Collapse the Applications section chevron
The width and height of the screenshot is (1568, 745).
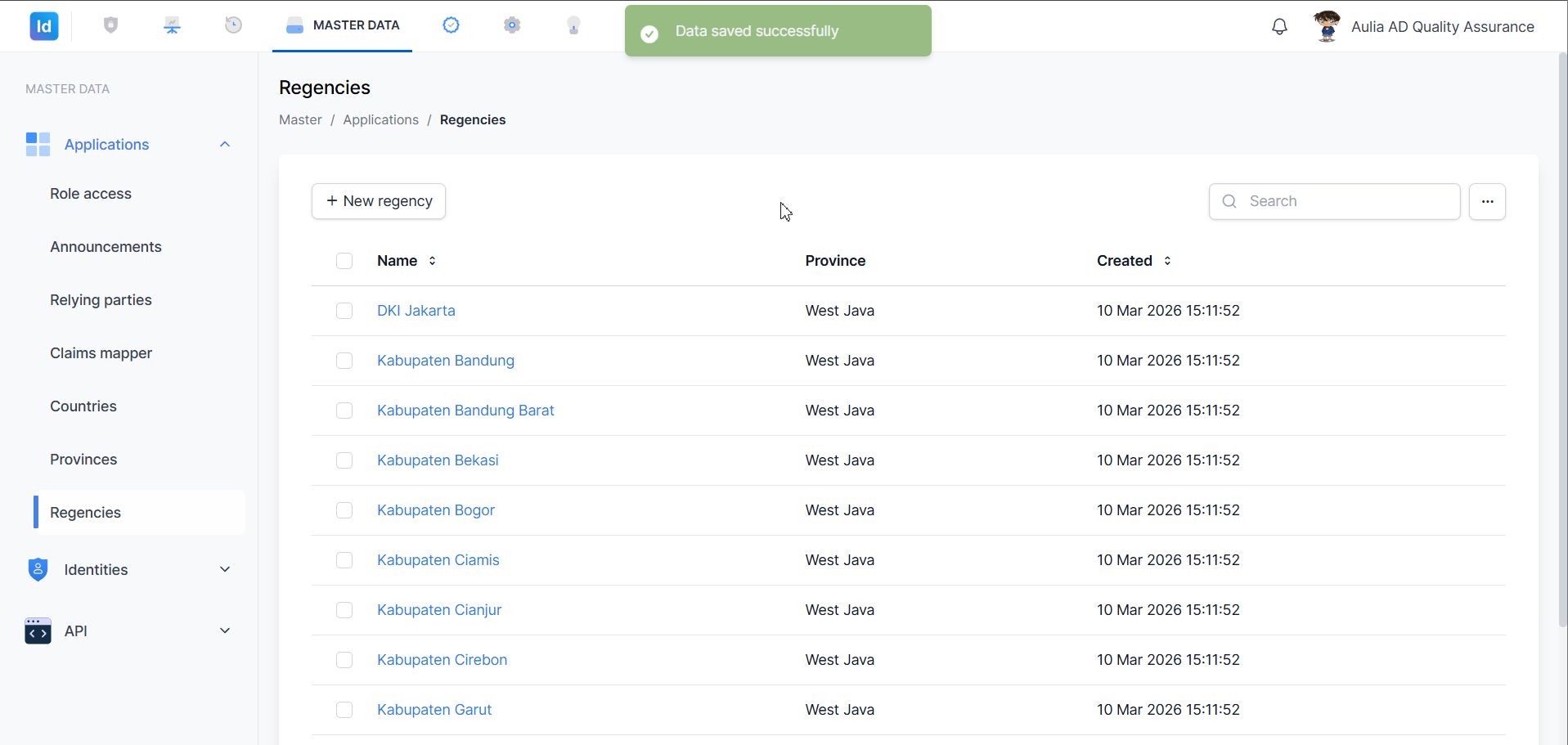pos(225,145)
